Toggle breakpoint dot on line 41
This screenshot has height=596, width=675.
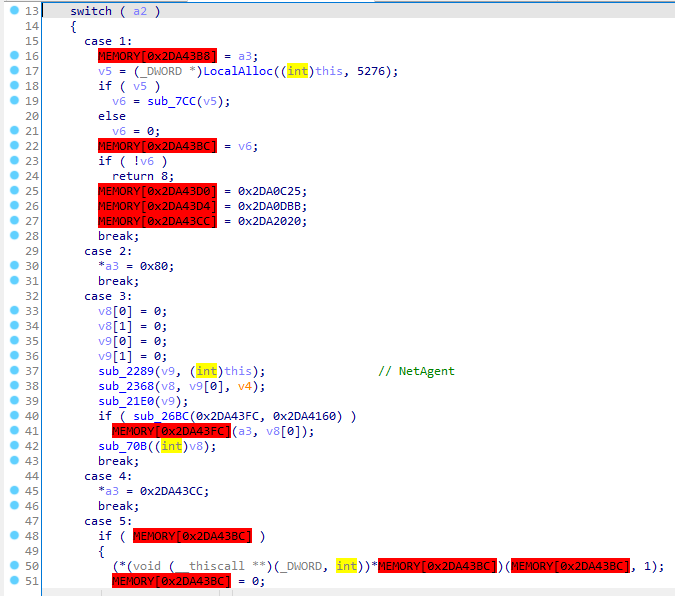(14, 430)
